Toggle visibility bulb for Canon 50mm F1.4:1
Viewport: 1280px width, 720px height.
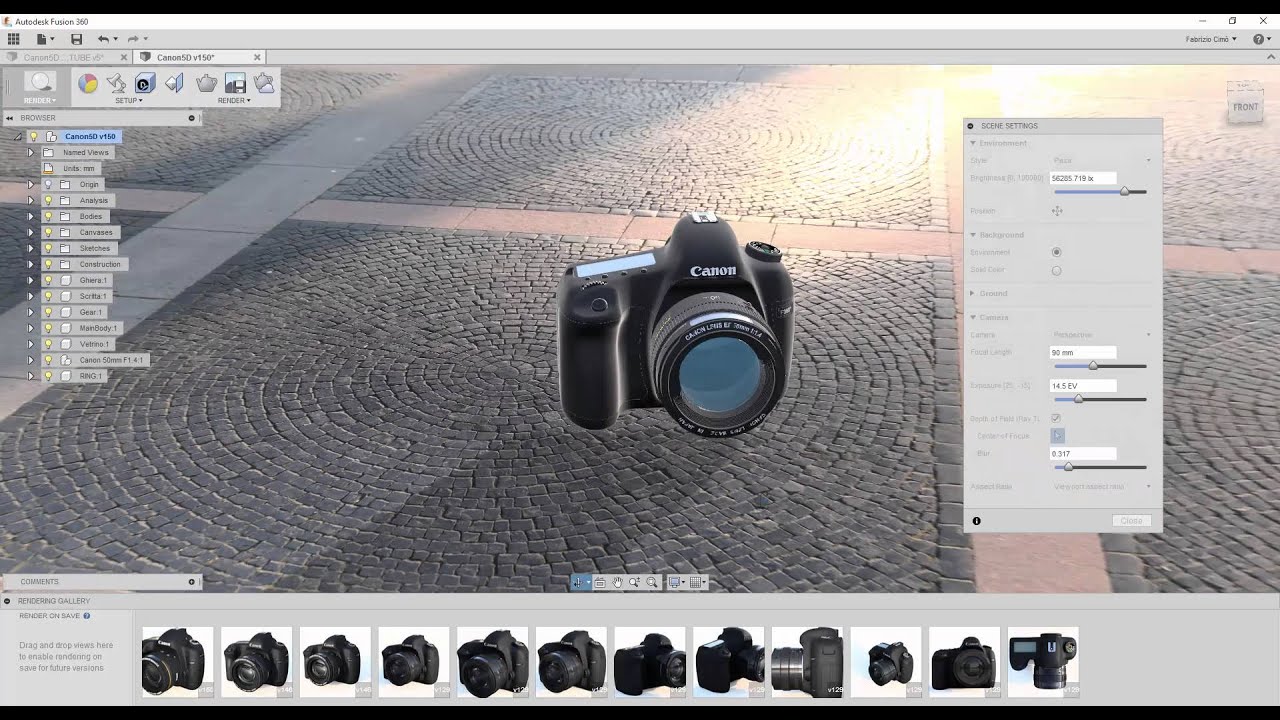(47, 360)
